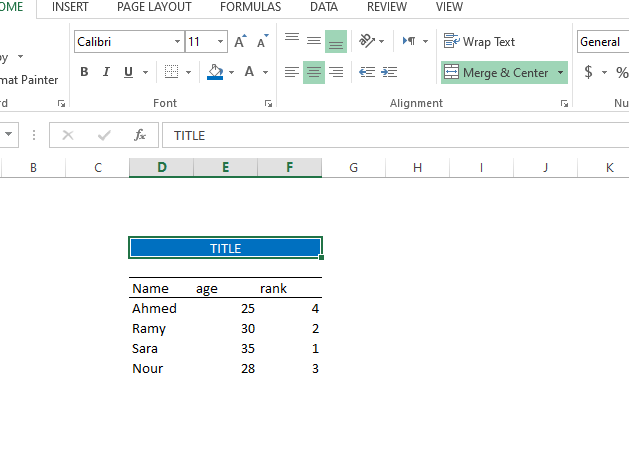Image resolution: width=629 pixels, height=472 pixels.
Task: Click the text Orientation icon
Action: click(x=367, y=41)
